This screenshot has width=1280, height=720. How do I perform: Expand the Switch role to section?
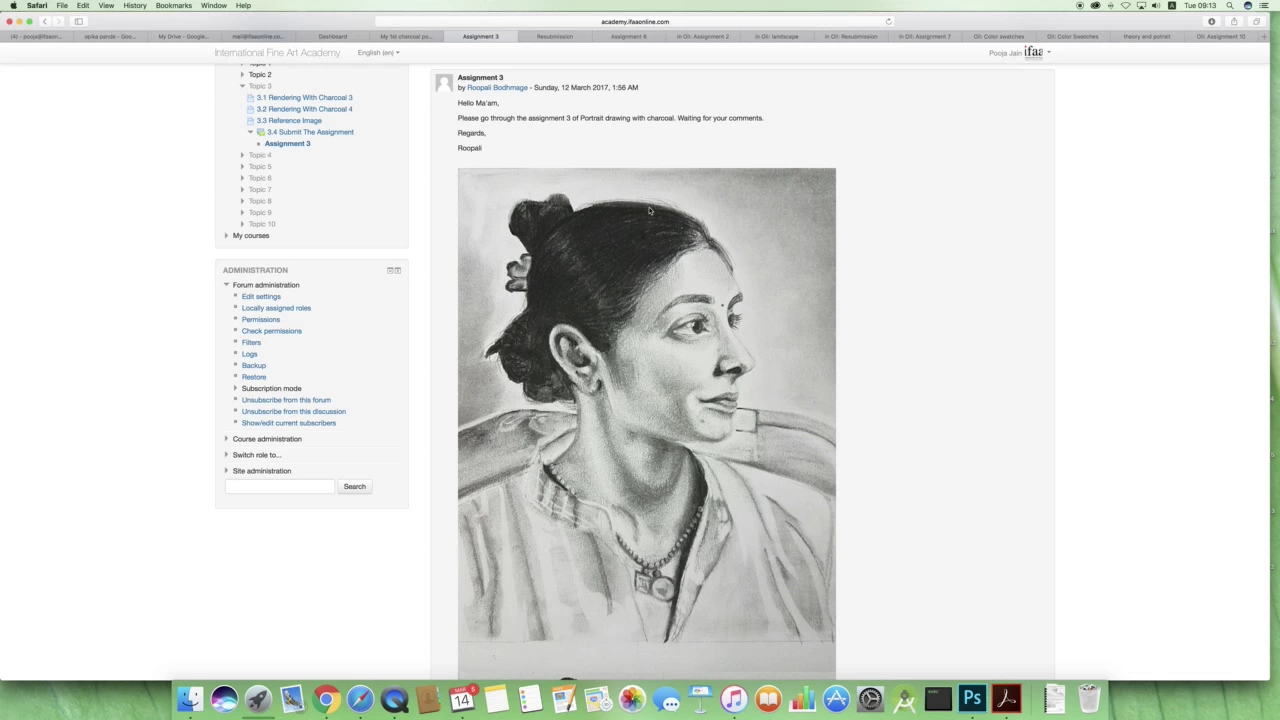tap(226, 455)
